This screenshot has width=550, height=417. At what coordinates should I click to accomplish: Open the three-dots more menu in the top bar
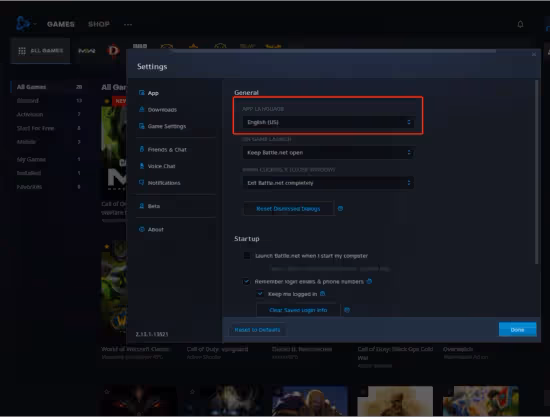128,25
